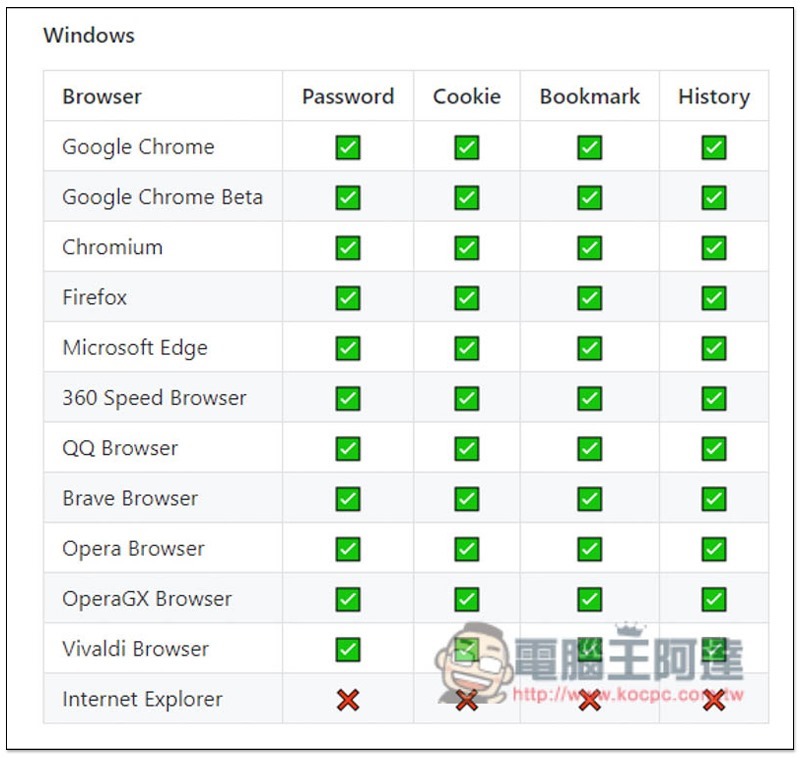Click the Internet Explorer Password red cross

pos(348,699)
